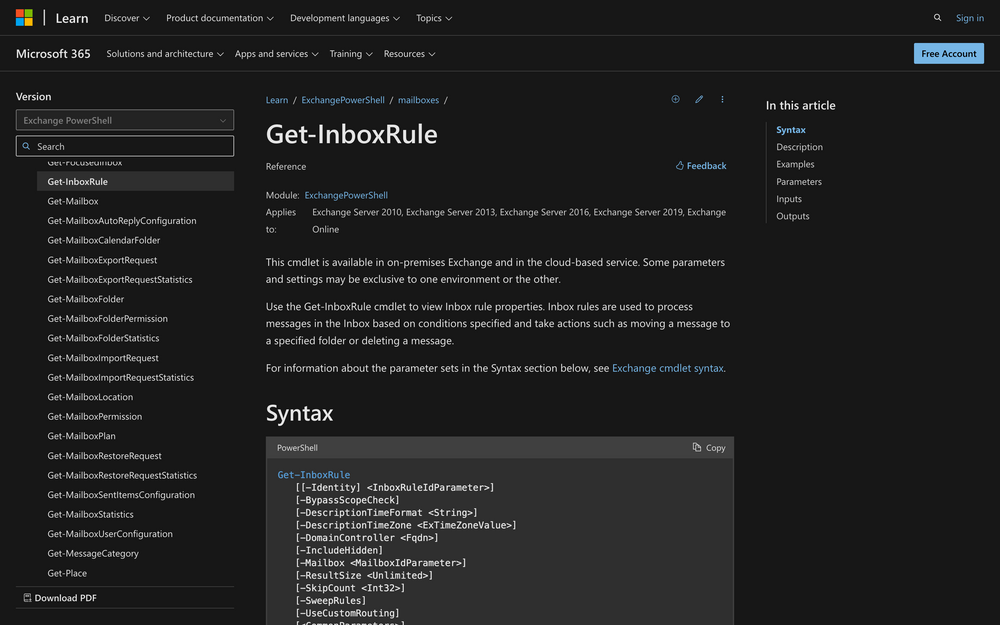Select Get-MailboxPermission in the sidebar
The width and height of the screenshot is (1000, 625).
[x=95, y=417]
